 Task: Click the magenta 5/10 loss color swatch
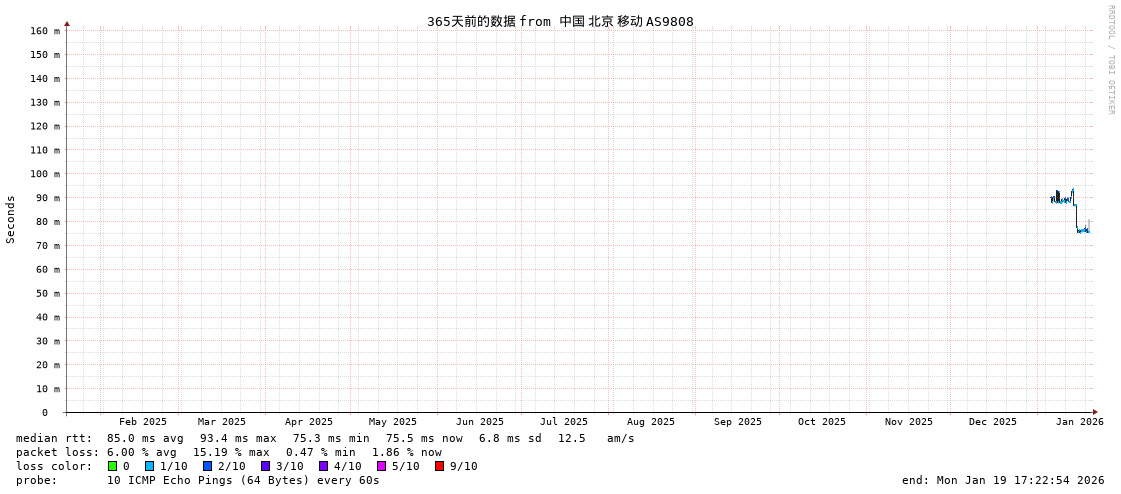382,466
